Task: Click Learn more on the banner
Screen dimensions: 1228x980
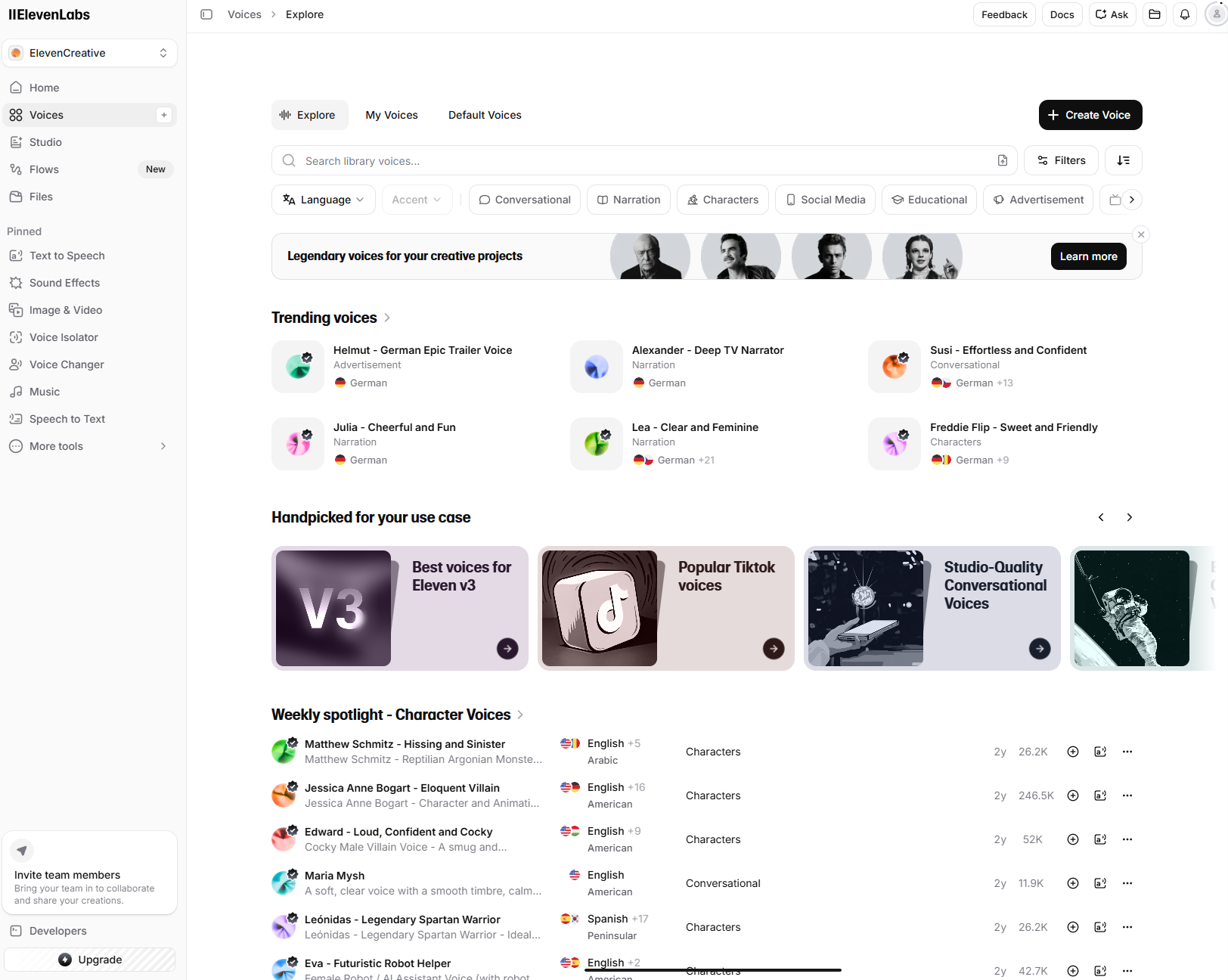Action: pyautogui.click(x=1088, y=256)
